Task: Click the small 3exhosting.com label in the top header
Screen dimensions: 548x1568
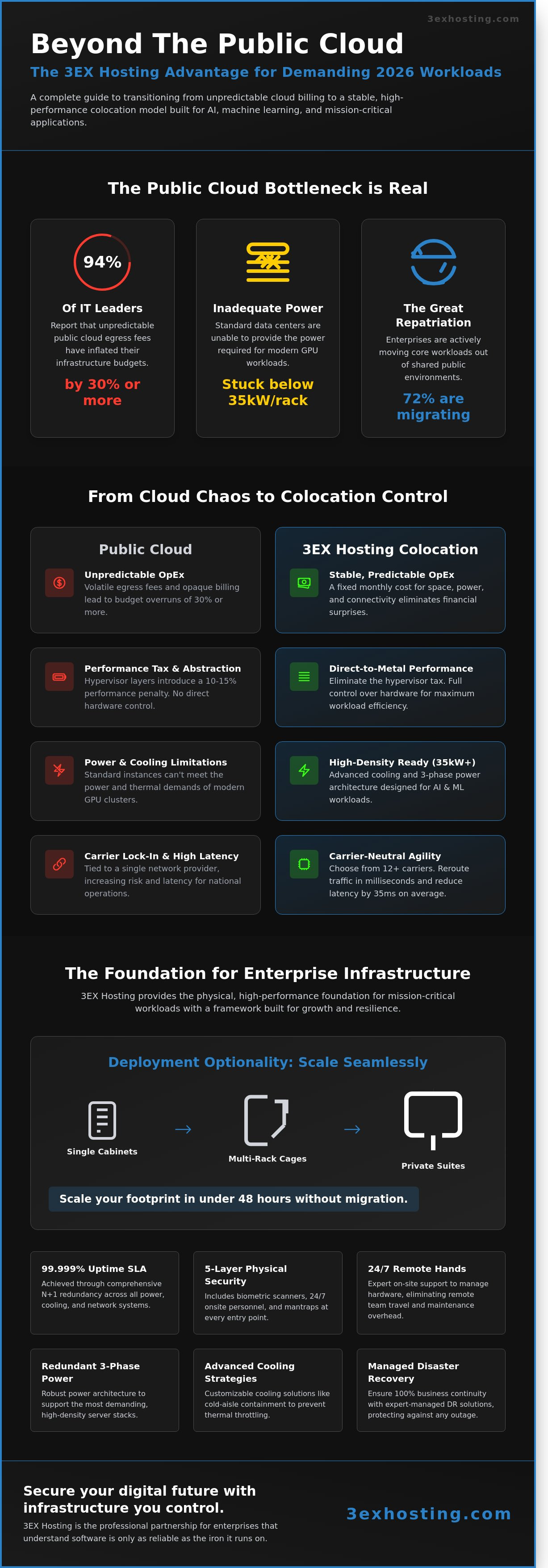Action: (x=473, y=19)
